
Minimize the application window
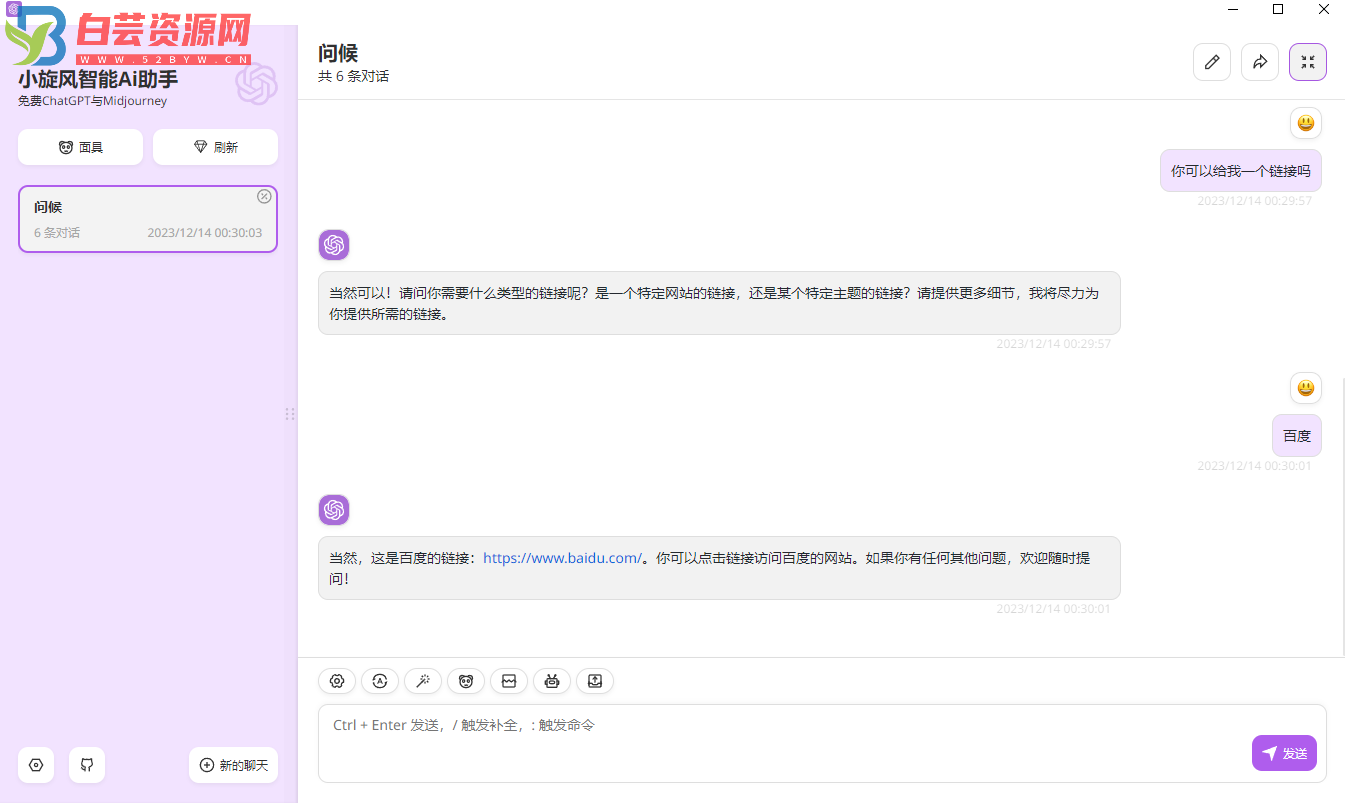[x=1232, y=9]
